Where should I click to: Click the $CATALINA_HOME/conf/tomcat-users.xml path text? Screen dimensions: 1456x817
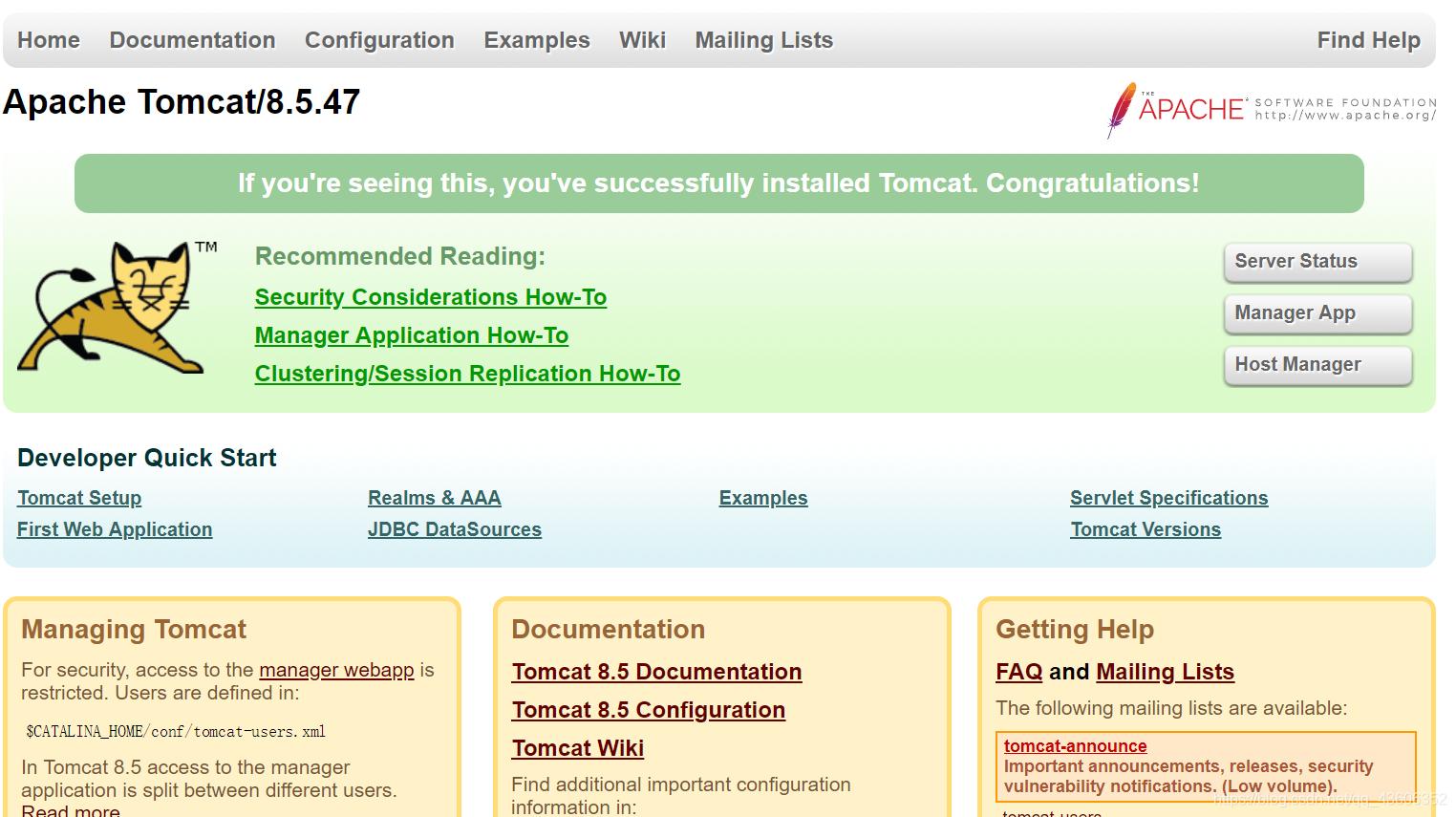(x=176, y=732)
